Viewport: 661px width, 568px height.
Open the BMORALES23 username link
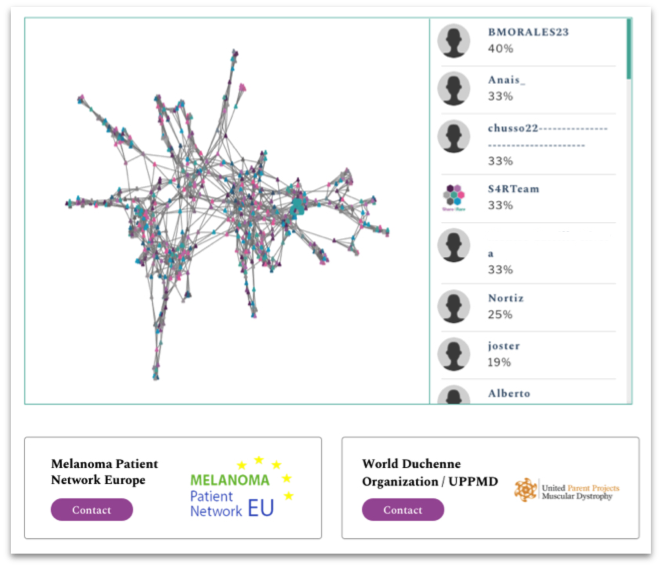[528, 32]
